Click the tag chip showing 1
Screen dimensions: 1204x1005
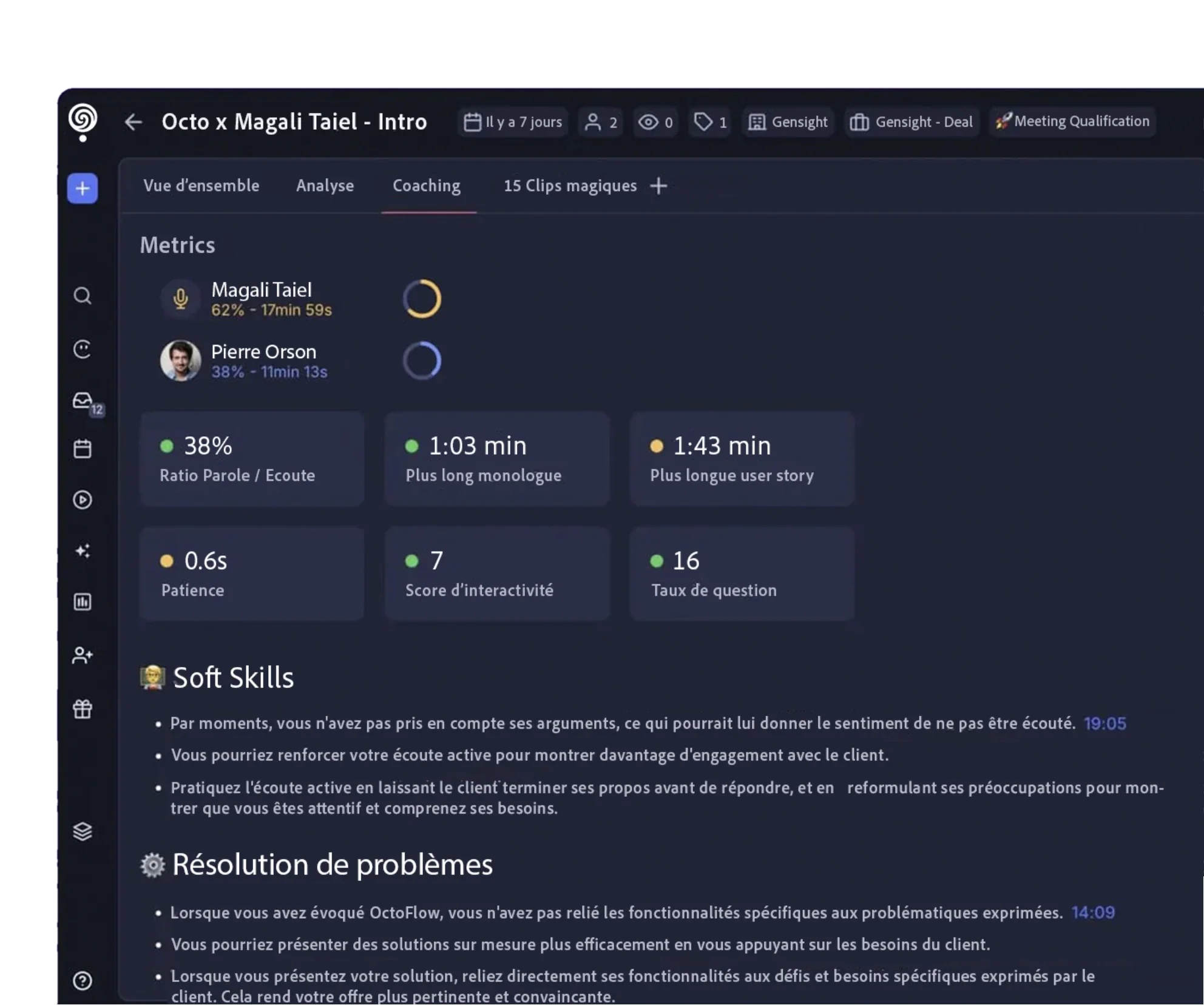710,122
